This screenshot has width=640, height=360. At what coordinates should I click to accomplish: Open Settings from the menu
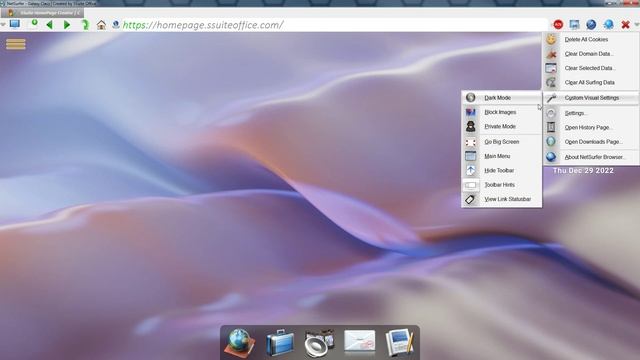tap(591, 113)
